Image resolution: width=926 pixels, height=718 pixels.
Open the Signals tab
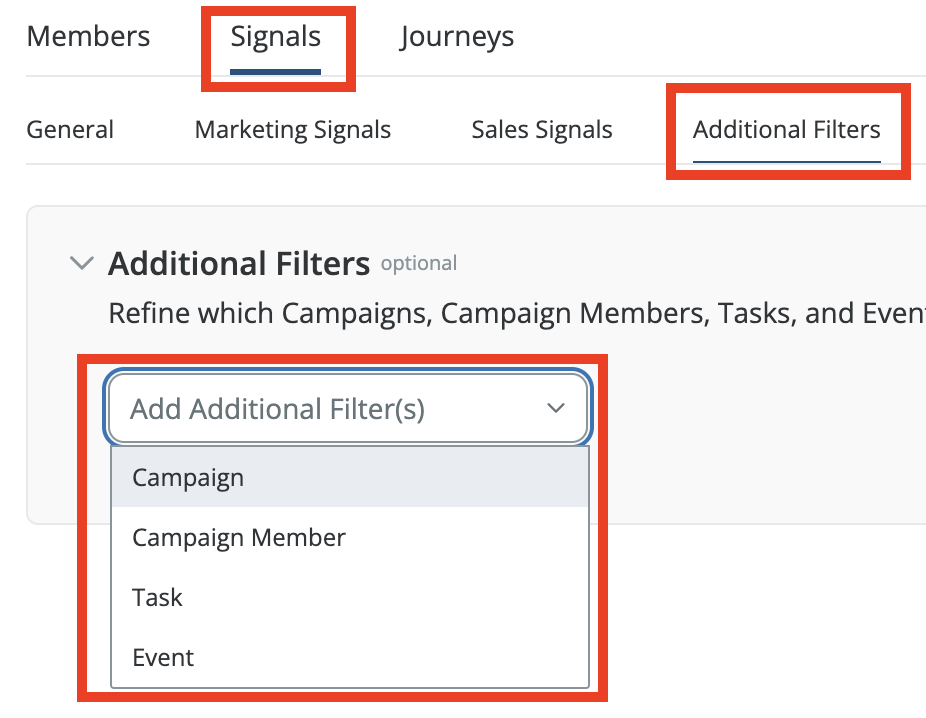[x=276, y=38]
